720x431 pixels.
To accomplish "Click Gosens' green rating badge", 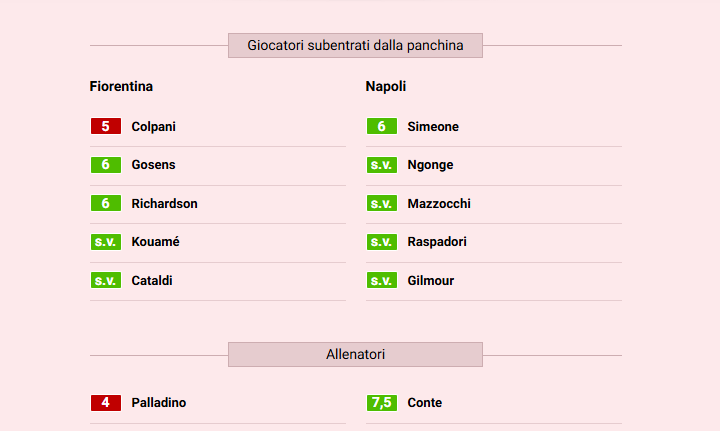I will click(x=105, y=165).
